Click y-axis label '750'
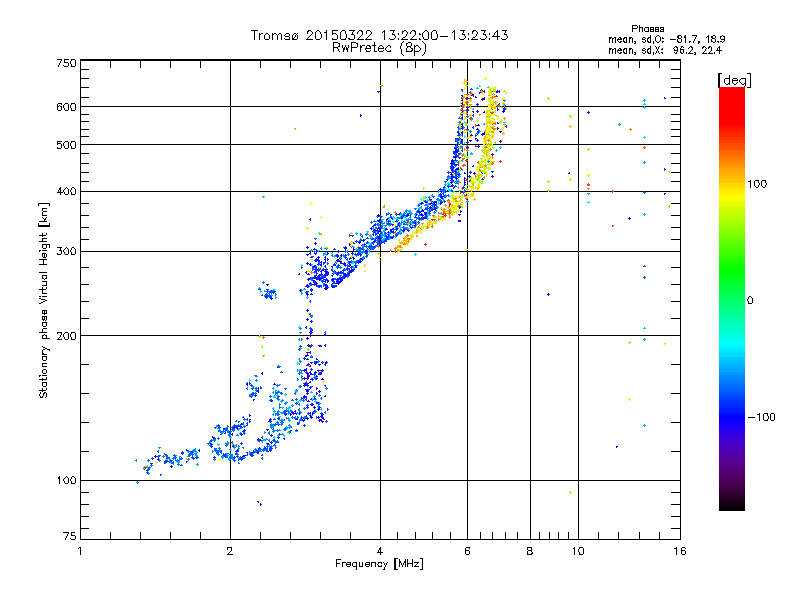800x600 pixels. (66, 63)
